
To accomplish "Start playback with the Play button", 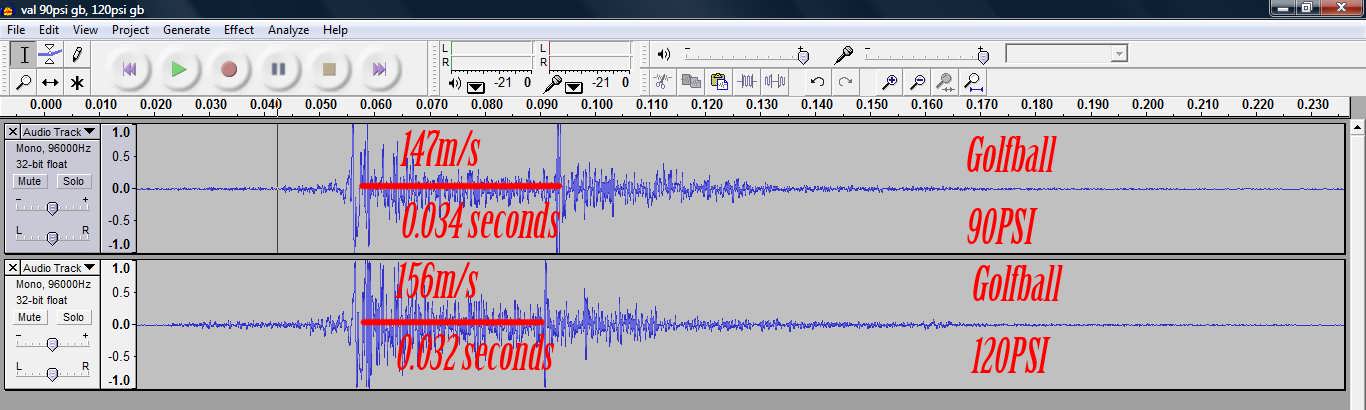I will [x=179, y=69].
